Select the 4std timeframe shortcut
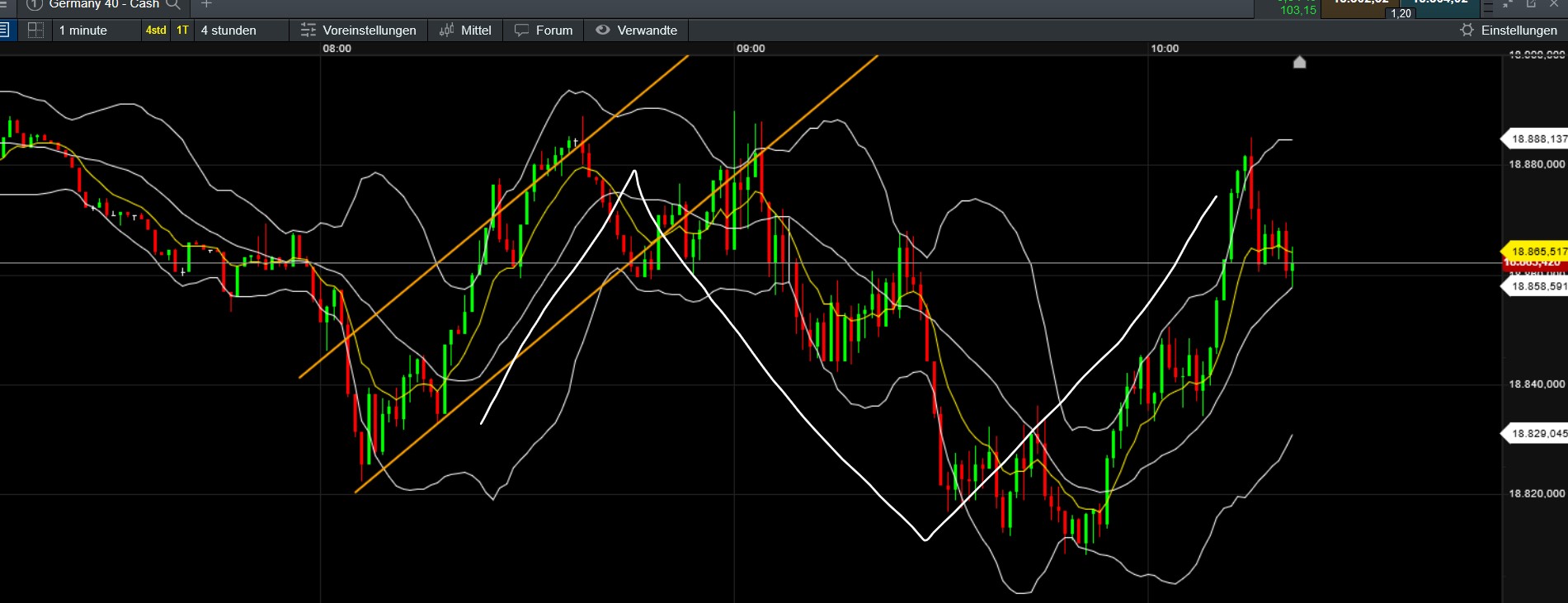Viewport: 1568px width, 603px height. 156,31
